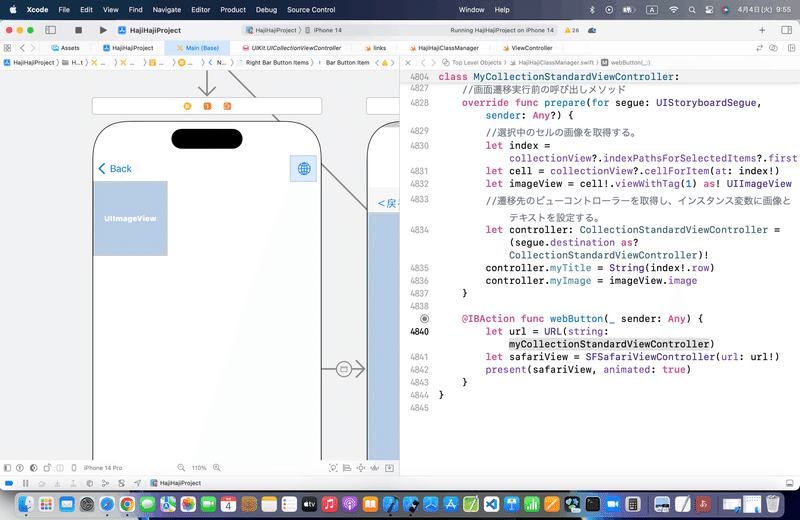The width and height of the screenshot is (800, 520).
Task: Simulate location in the debug bar
Action: coord(138,483)
